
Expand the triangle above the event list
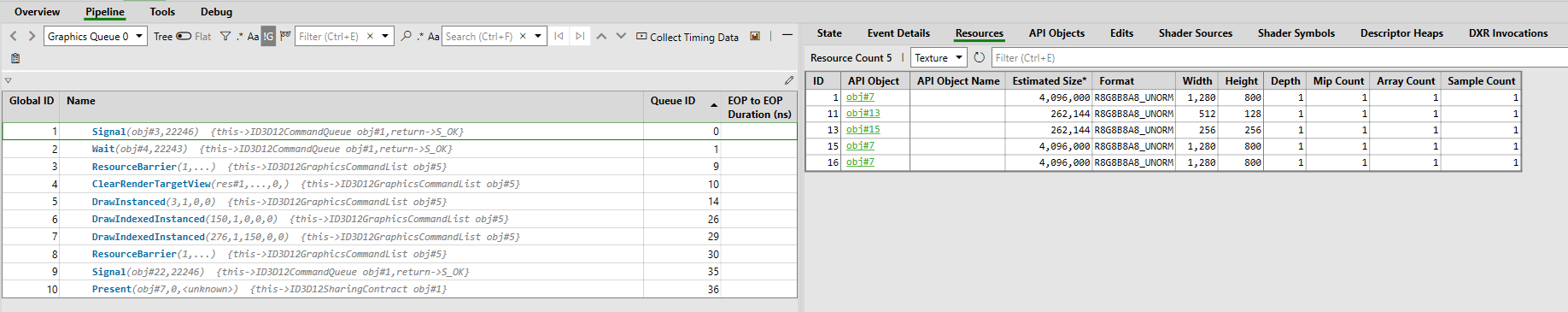(9, 80)
